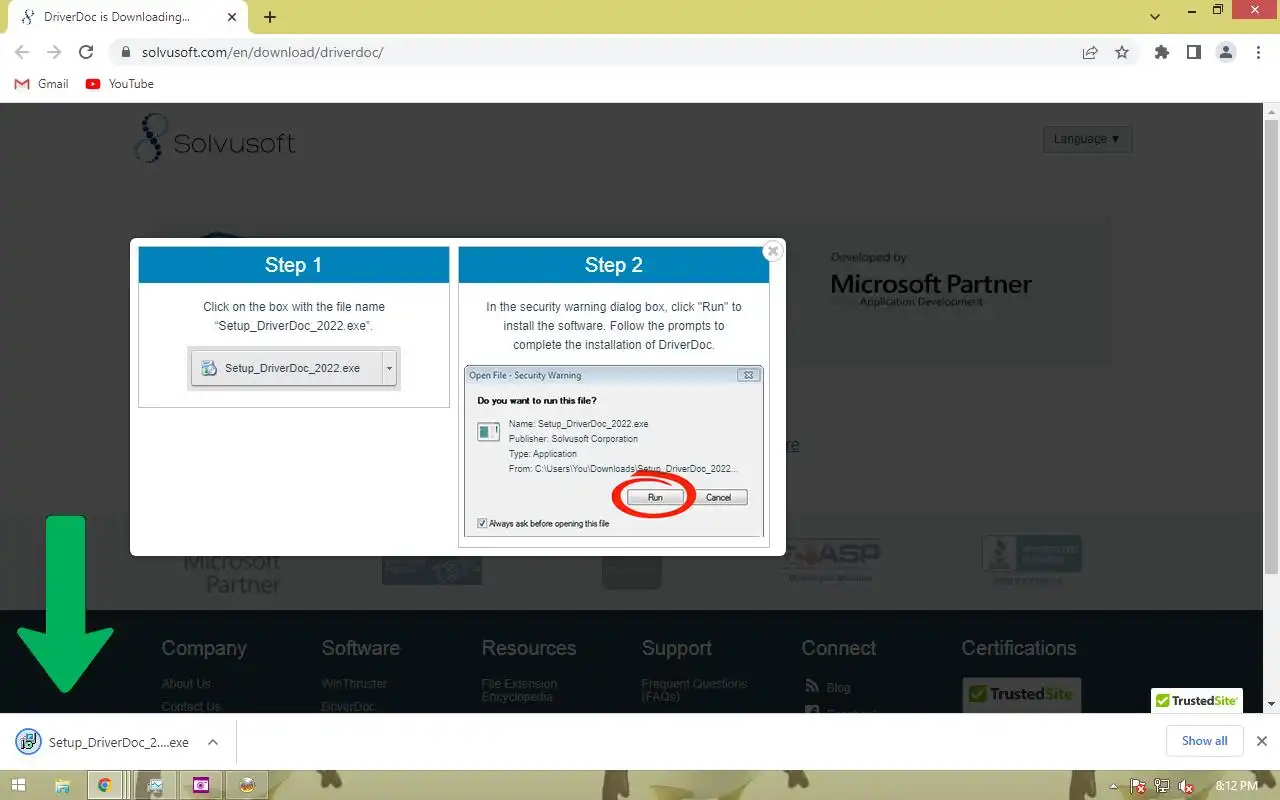Open the YouTube bookmark
The image size is (1280, 800).
click(x=120, y=84)
